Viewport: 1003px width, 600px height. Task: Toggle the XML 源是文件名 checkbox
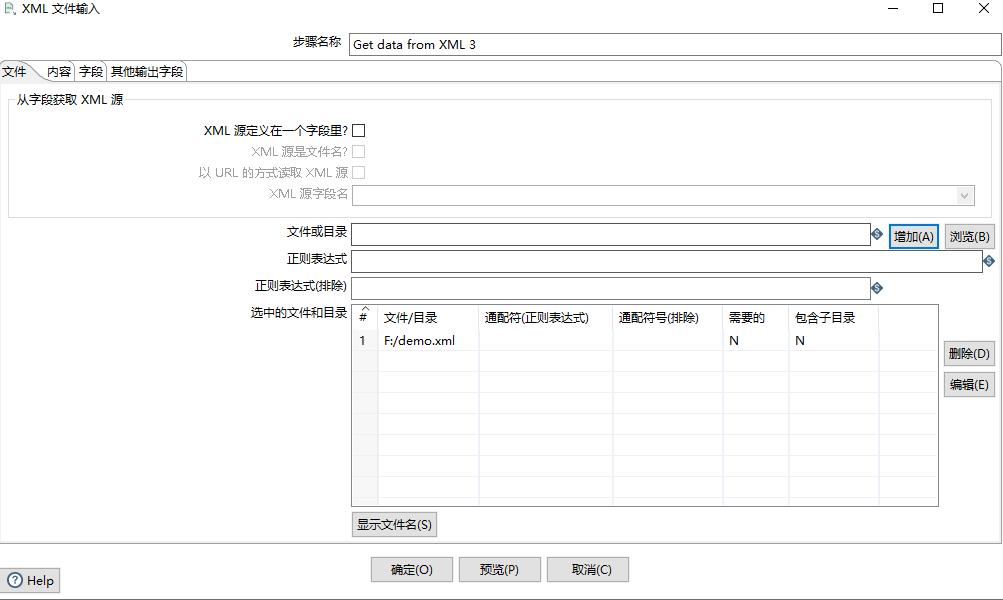(358, 150)
